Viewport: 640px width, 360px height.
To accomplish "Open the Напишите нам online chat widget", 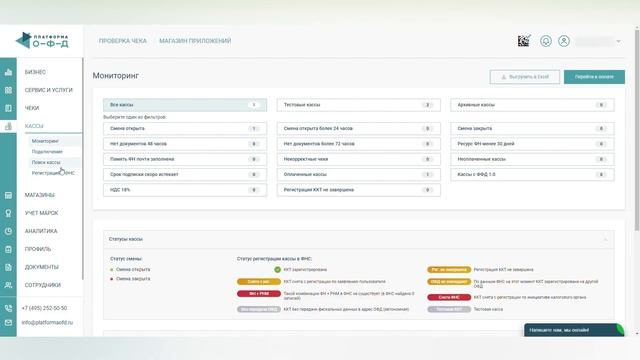I will (574, 330).
